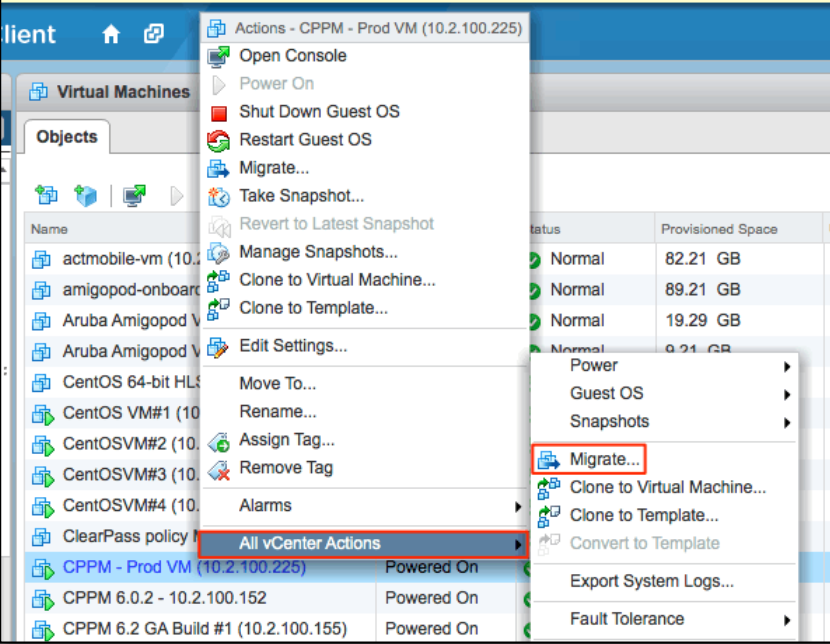Click the ClearPass policy row VM icon

tap(41, 537)
